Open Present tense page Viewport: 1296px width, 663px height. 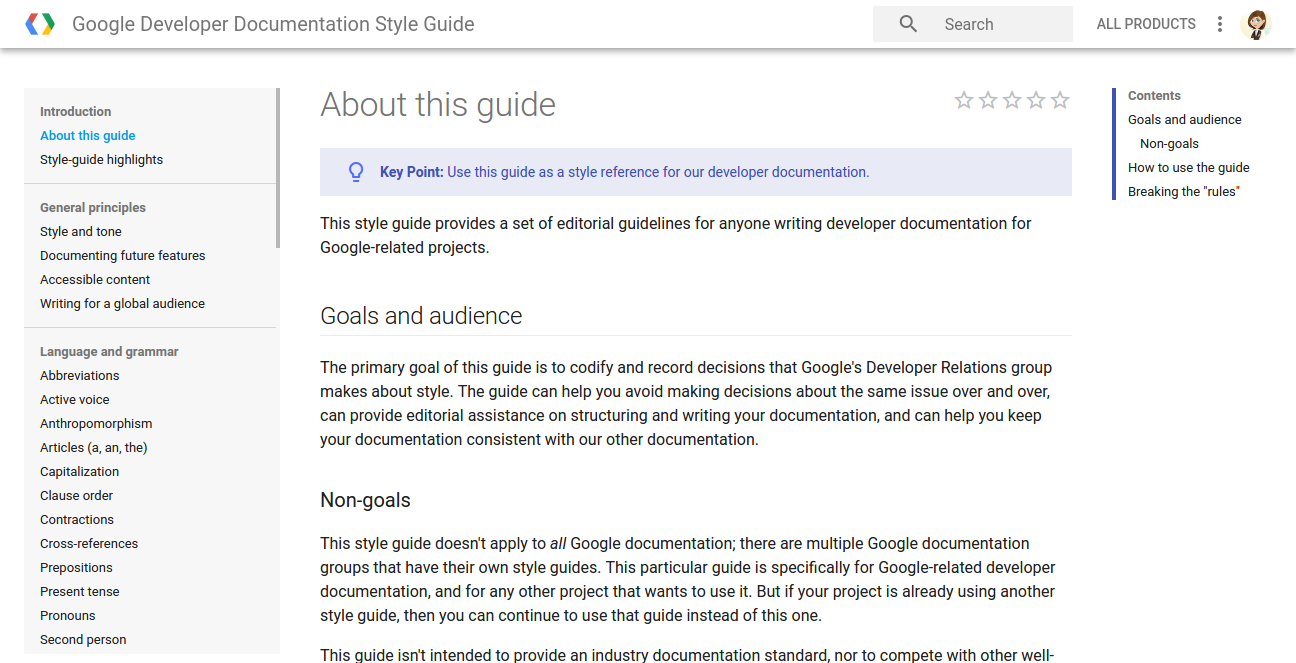click(80, 592)
